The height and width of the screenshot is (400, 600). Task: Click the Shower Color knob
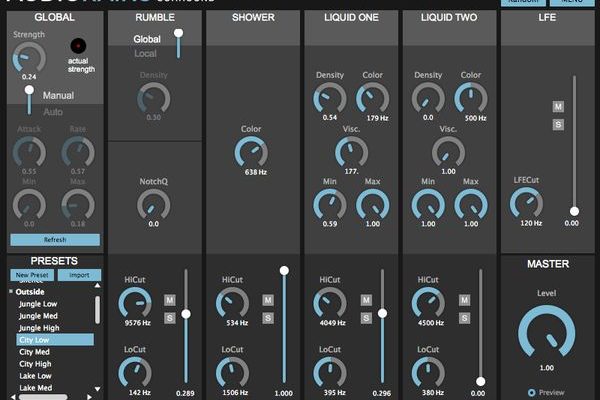tap(252, 152)
